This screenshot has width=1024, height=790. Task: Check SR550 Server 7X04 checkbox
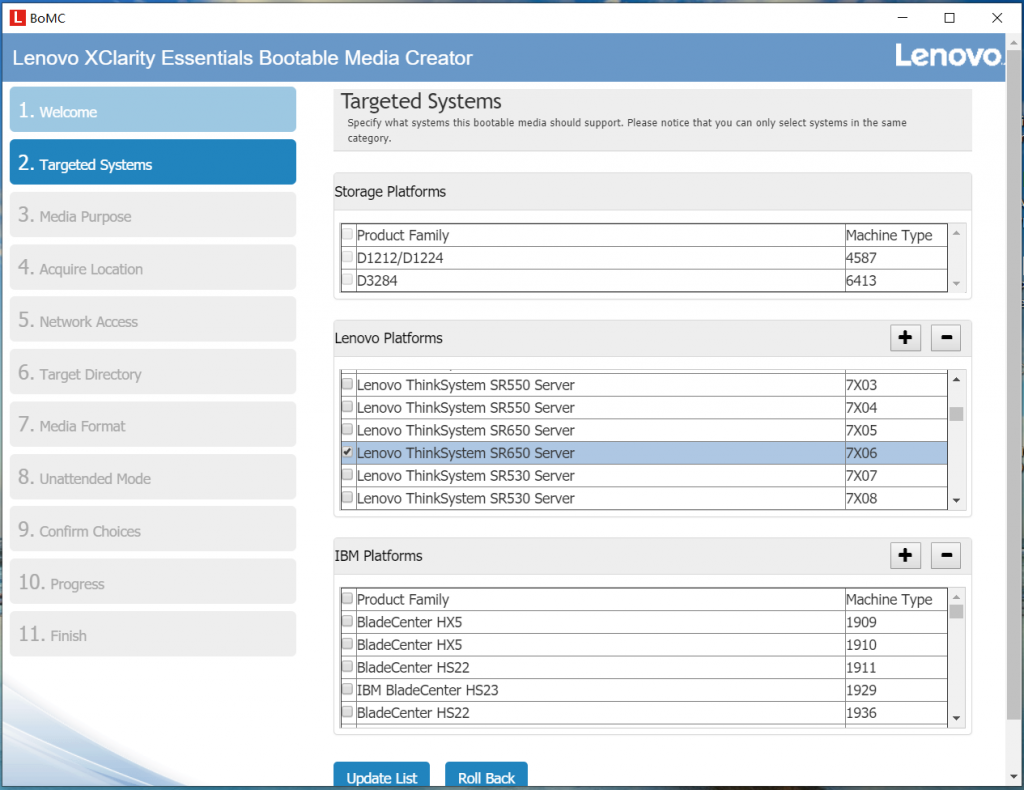347,406
